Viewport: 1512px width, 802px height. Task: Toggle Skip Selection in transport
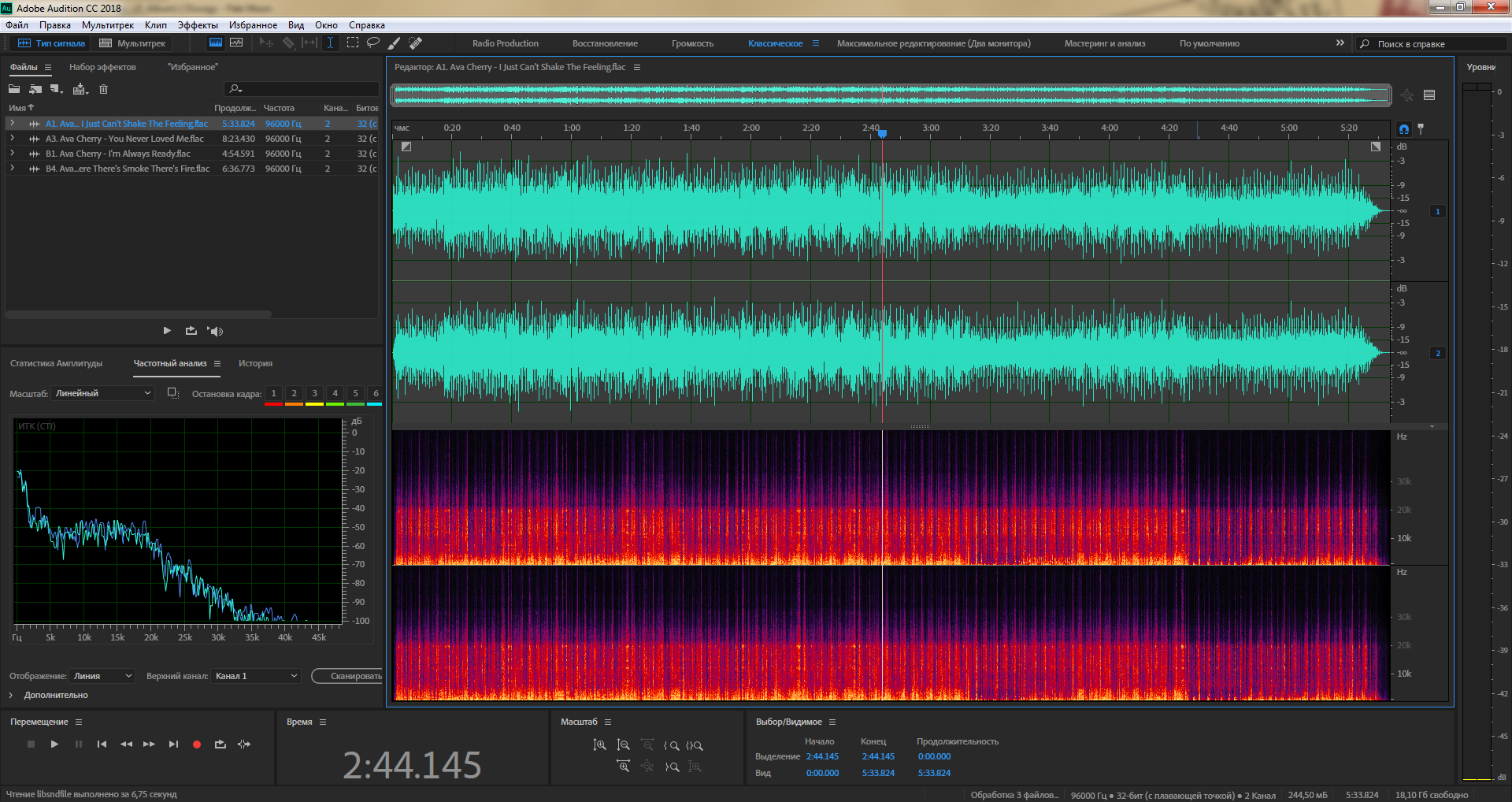(244, 744)
